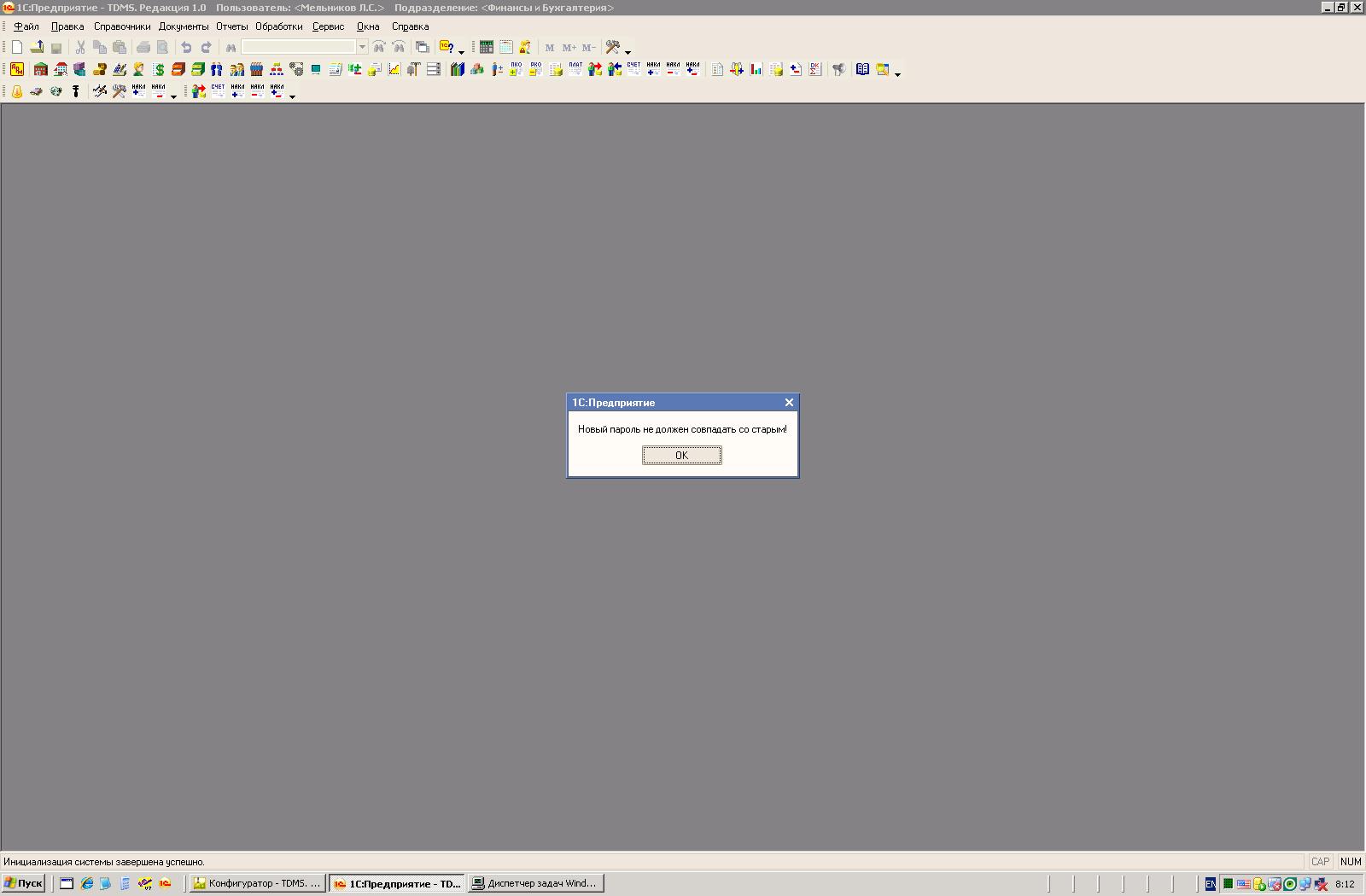Click the Undo arrow icon
1366x896 pixels.
186,47
